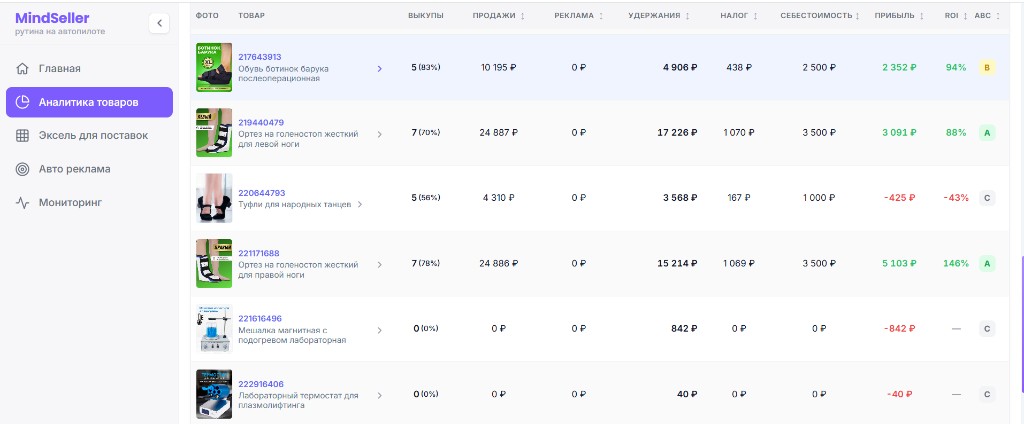Click ROI value -43%
1024x424 pixels.
click(x=956, y=198)
